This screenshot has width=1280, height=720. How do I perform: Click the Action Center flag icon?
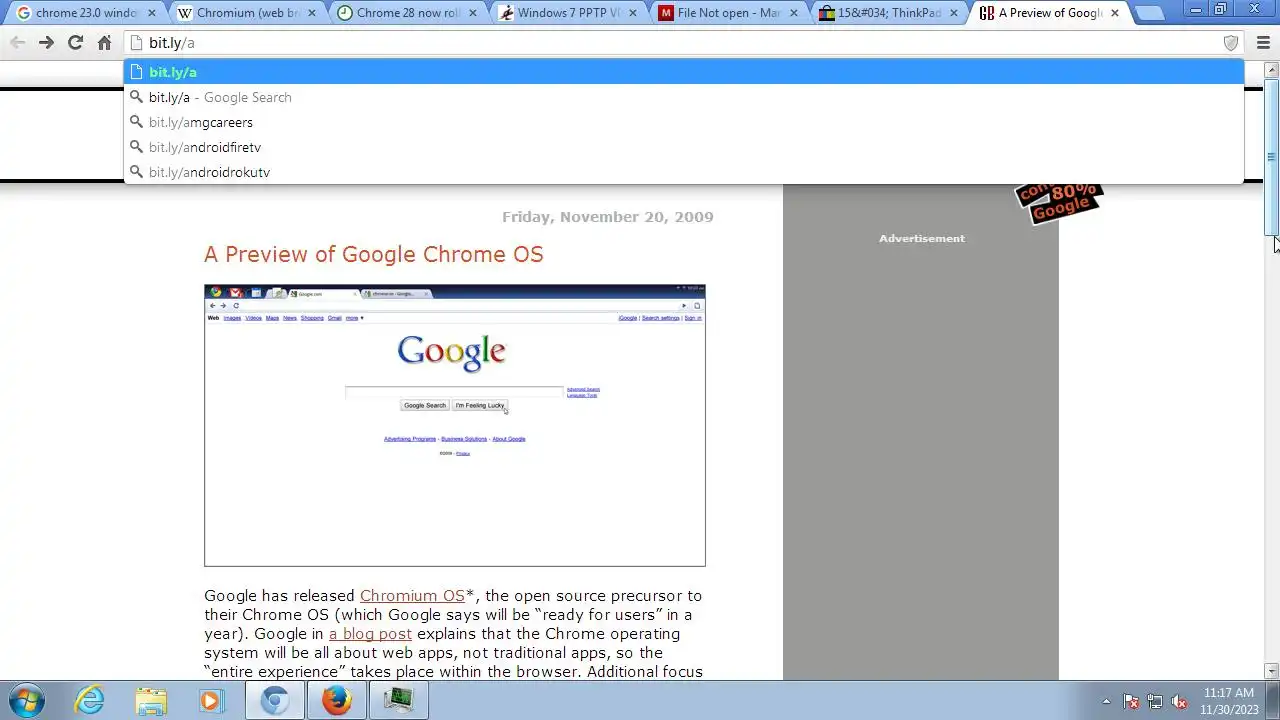point(1131,701)
